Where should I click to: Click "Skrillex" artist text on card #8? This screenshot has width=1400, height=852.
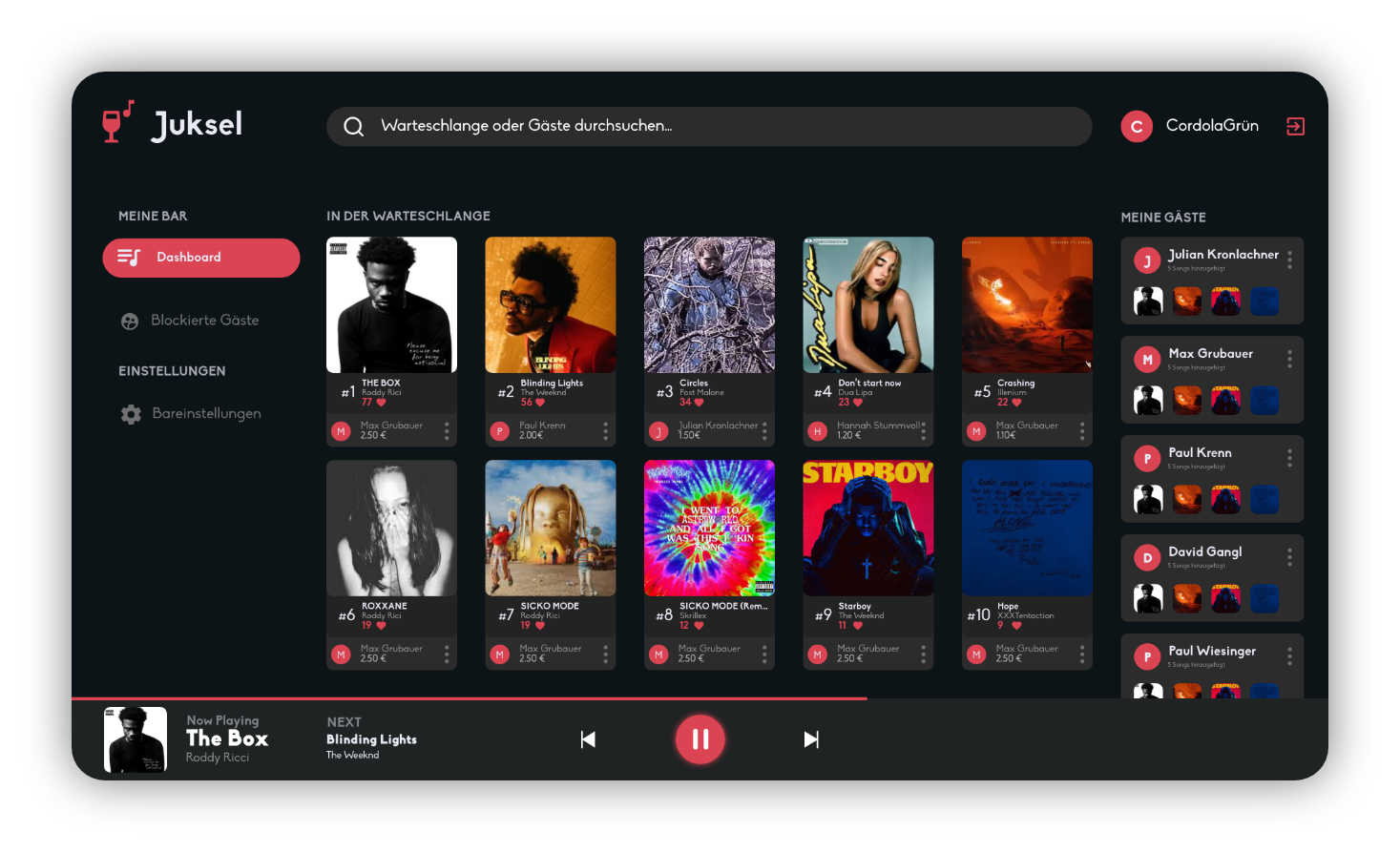pyautogui.click(x=693, y=616)
